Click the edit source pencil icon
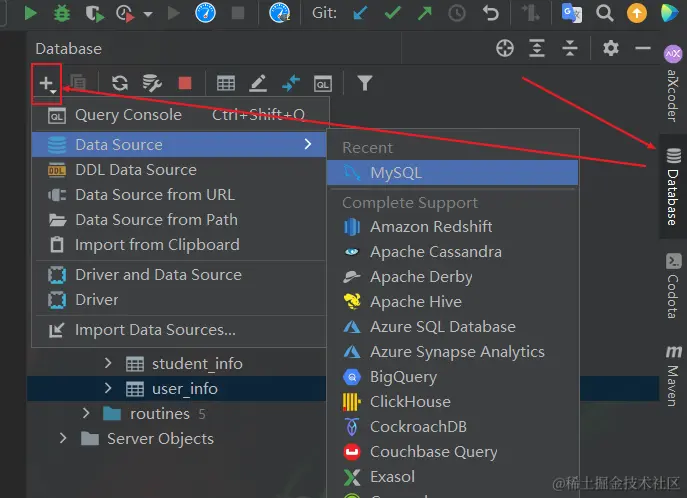Viewport: 687px width, 498px height. tap(258, 83)
